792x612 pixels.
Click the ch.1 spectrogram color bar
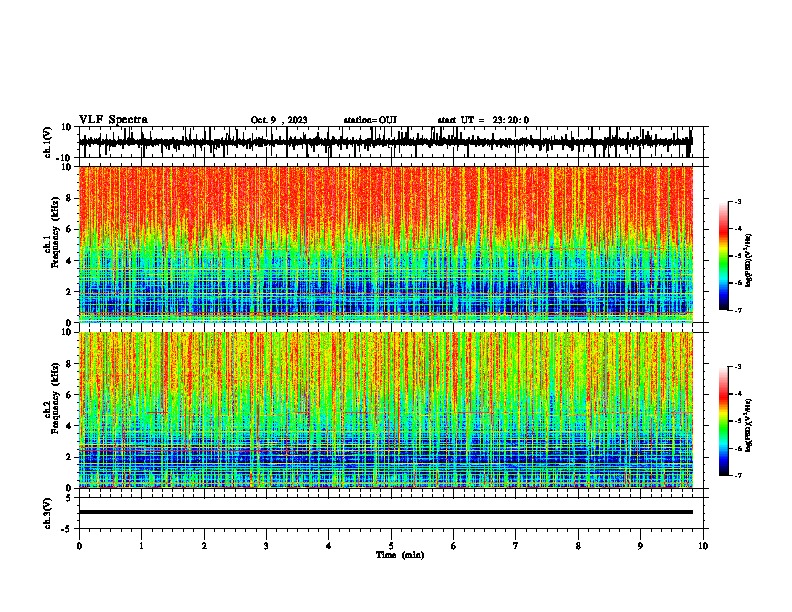click(724, 256)
